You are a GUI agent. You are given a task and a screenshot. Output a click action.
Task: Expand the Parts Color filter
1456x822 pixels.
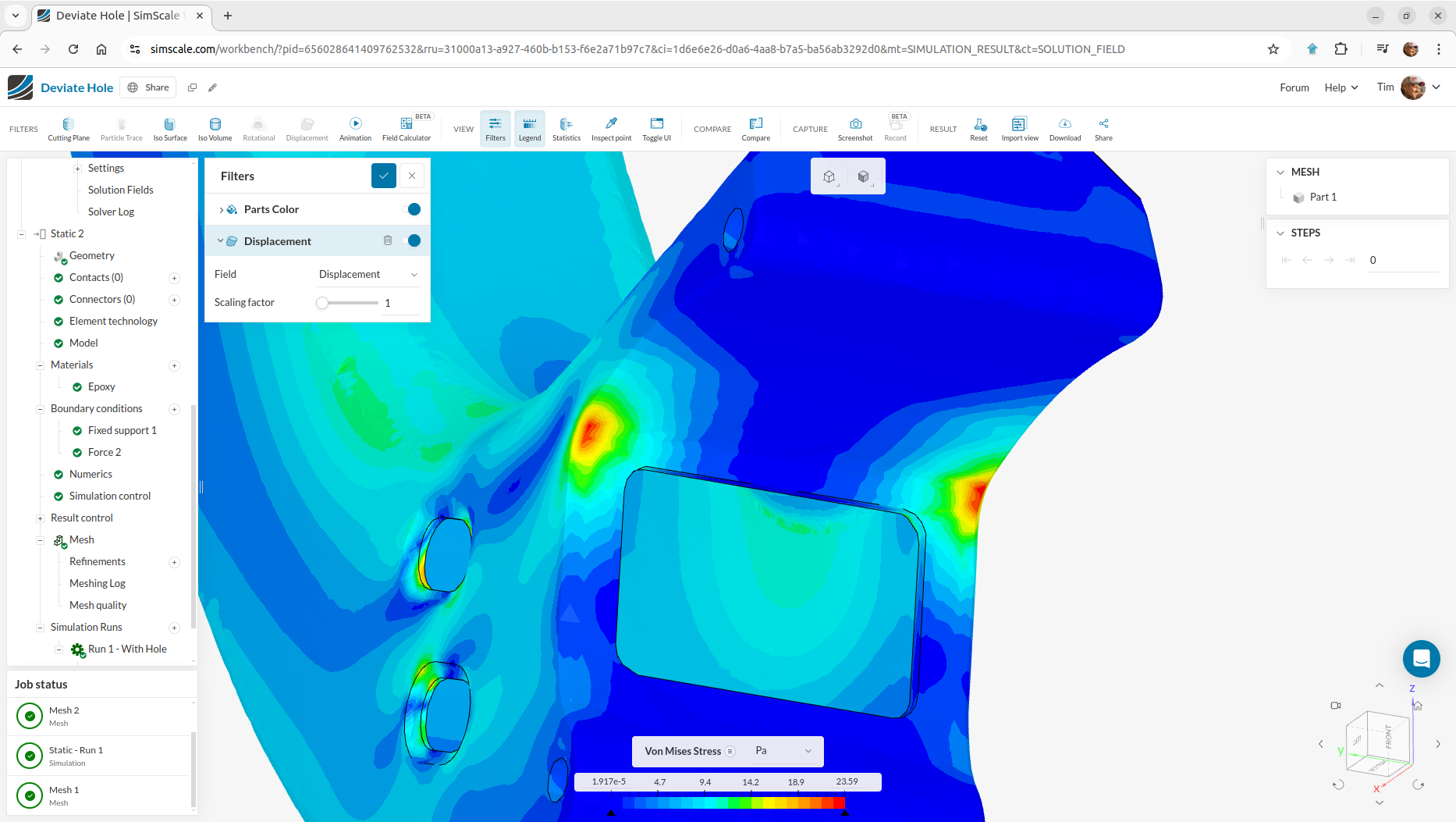(222, 209)
